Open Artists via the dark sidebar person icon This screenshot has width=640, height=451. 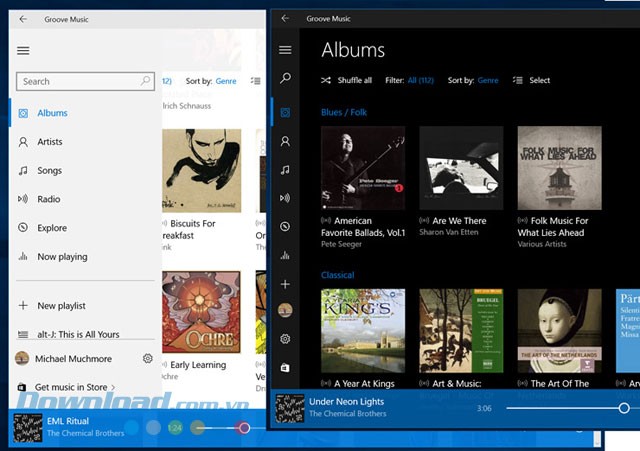(285, 142)
